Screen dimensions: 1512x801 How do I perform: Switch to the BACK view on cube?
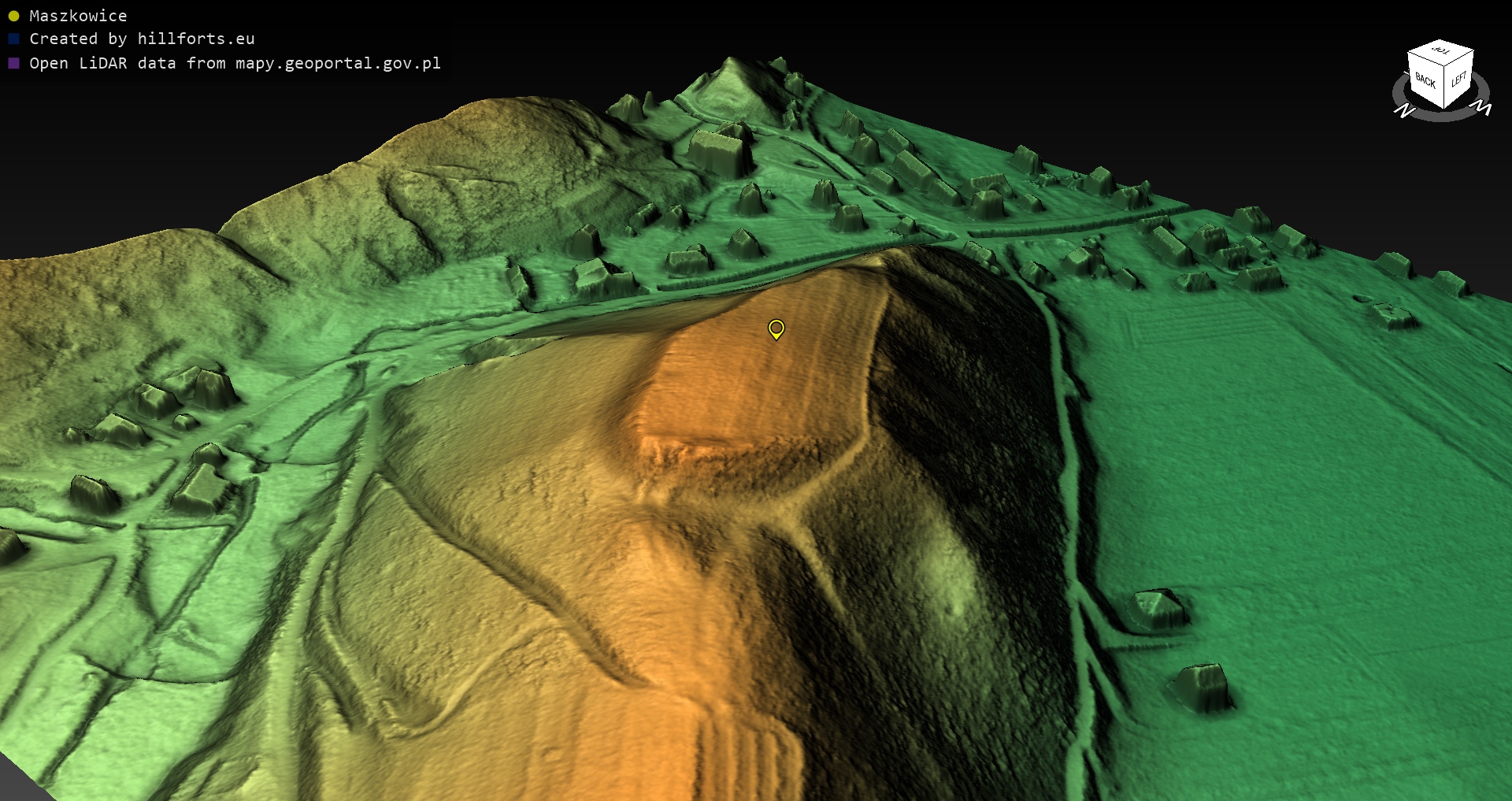click(1425, 80)
